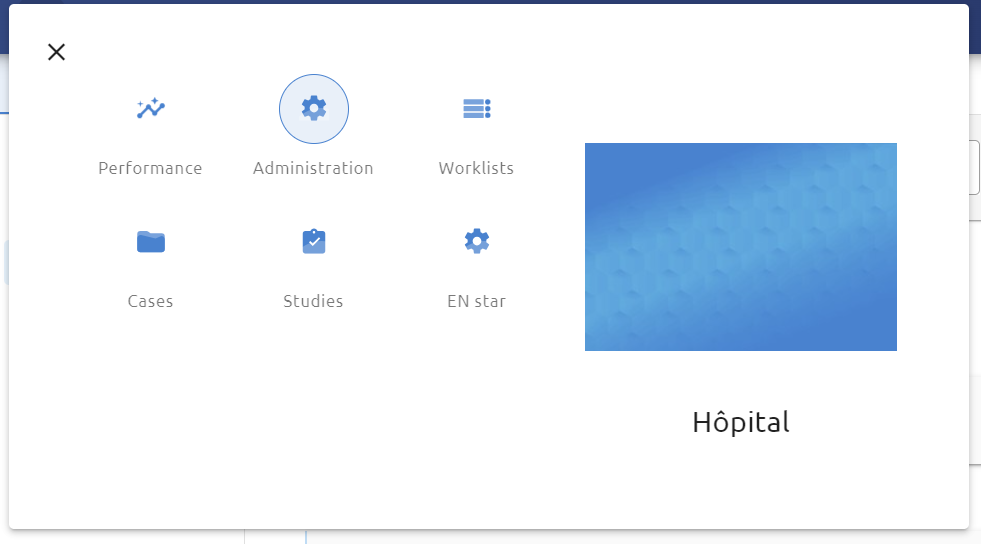
Task: Open the Performance sparkline chart icon
Action: 151,109
